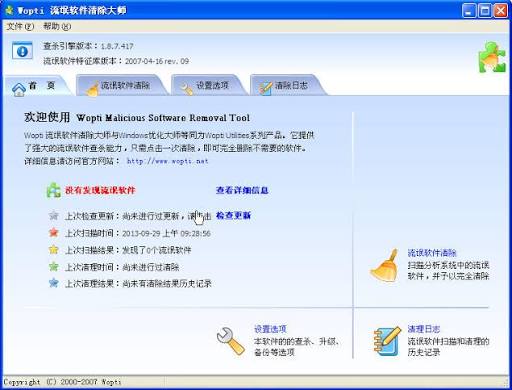Click the blue info icon beside engine version
This screenshot has height=390, width=512.
coord(22,51)
